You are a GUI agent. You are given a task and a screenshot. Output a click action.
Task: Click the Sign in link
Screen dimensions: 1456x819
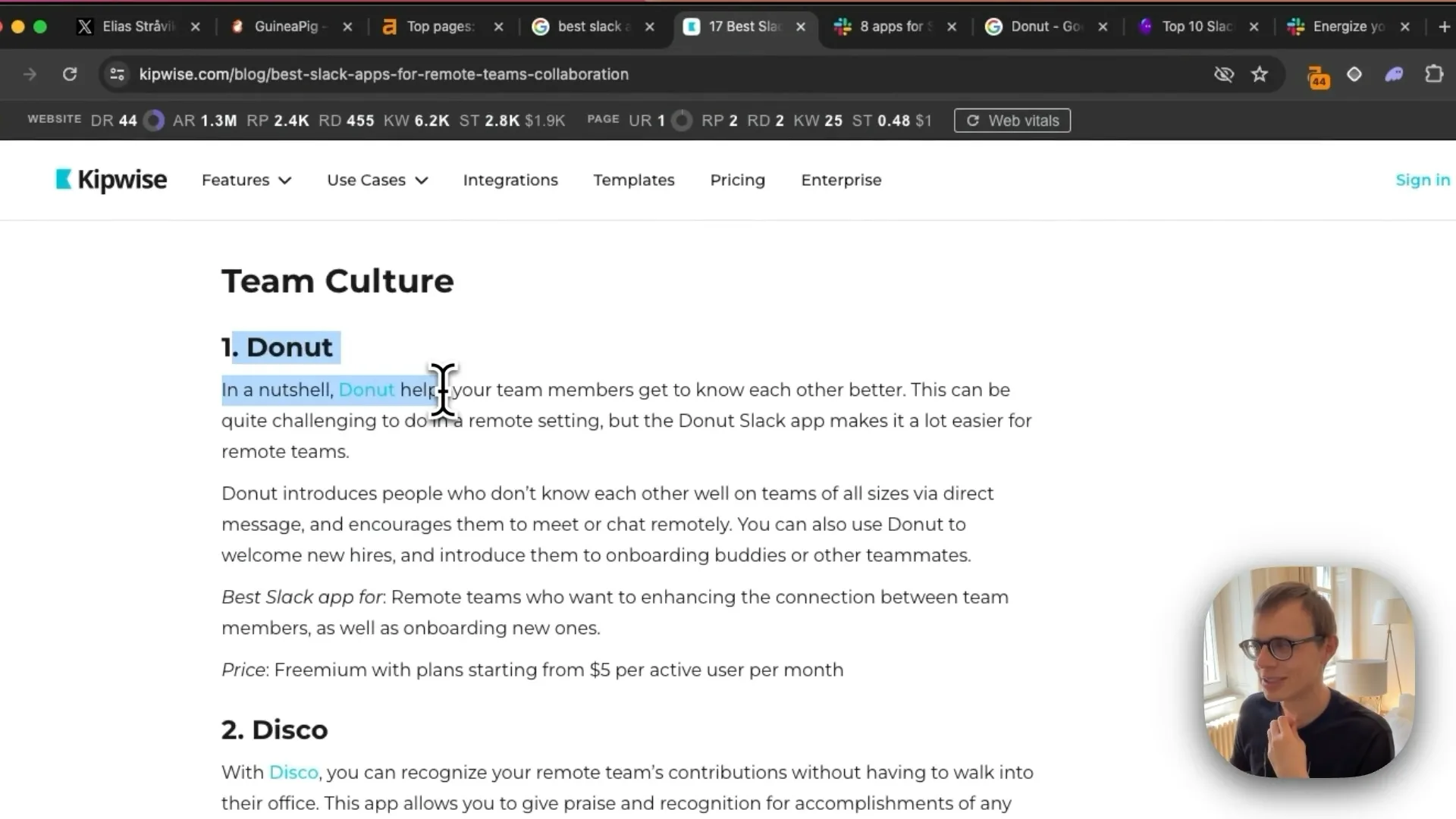pyautogui.click(x=1423, y=180)
